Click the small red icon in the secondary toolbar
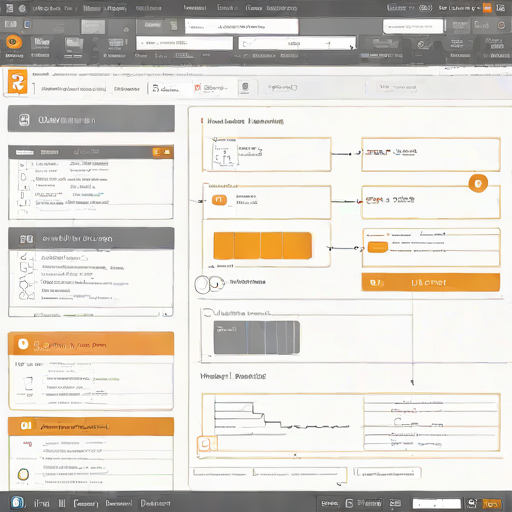Screen dimensions: 512x512 198,88
